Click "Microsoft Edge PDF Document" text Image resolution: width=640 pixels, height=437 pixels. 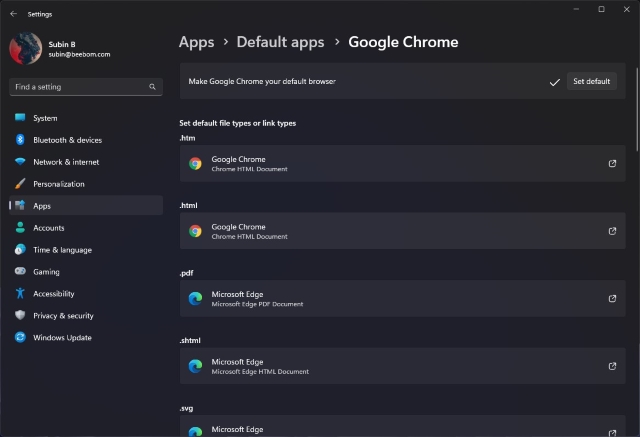pyautogui.click(x=257, y=304)
